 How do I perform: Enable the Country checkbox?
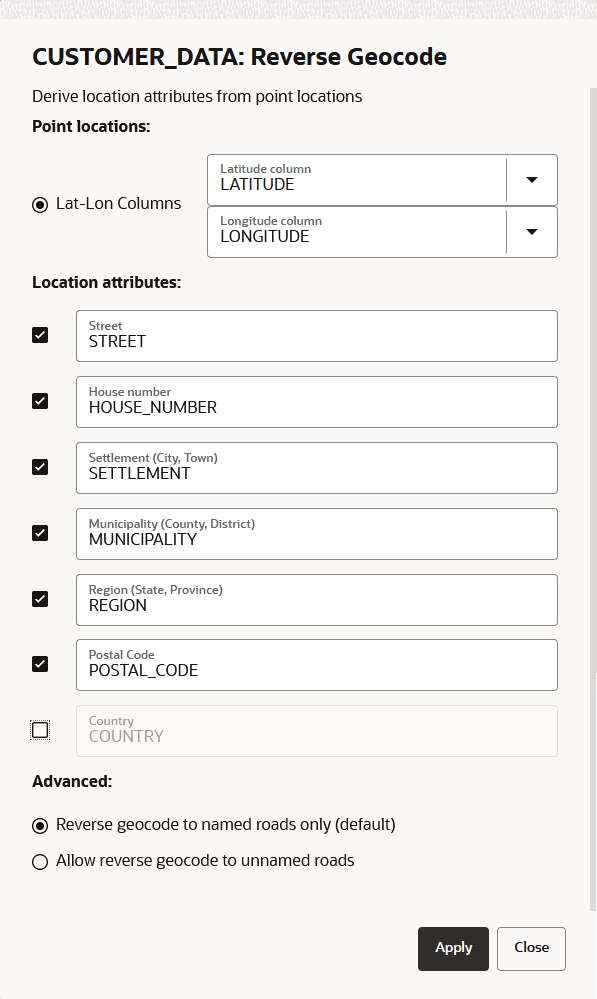(40, 730)
